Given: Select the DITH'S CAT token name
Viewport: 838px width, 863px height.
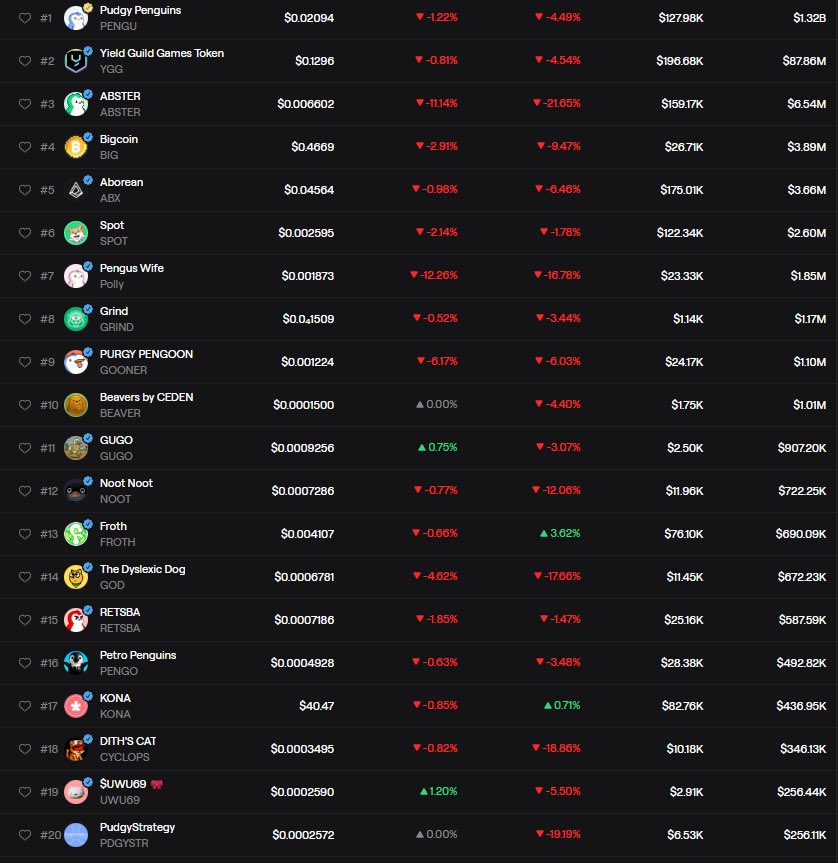Looking at the screenshot, I should point(128,741).
